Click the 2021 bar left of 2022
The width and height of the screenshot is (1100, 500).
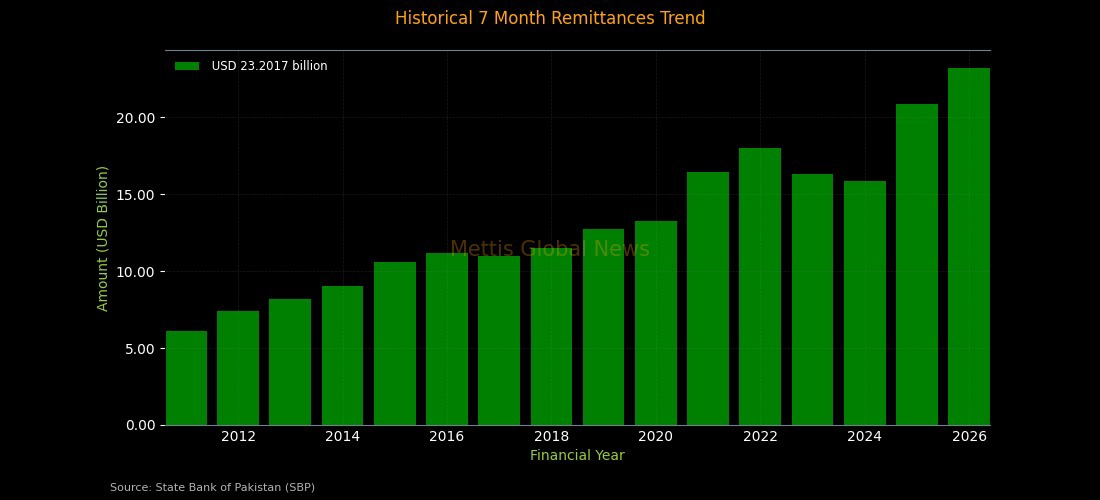click(708, 299)
